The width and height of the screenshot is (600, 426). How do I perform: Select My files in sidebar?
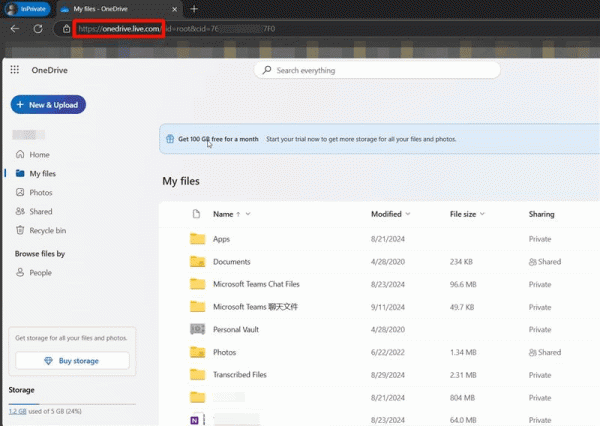pyautogui.click(x=42, y=174)
